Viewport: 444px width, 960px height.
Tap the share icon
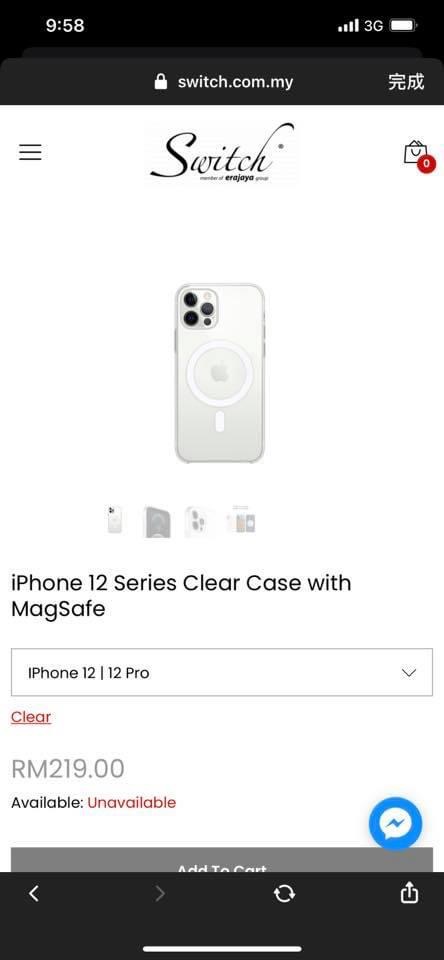coord(409,893)
